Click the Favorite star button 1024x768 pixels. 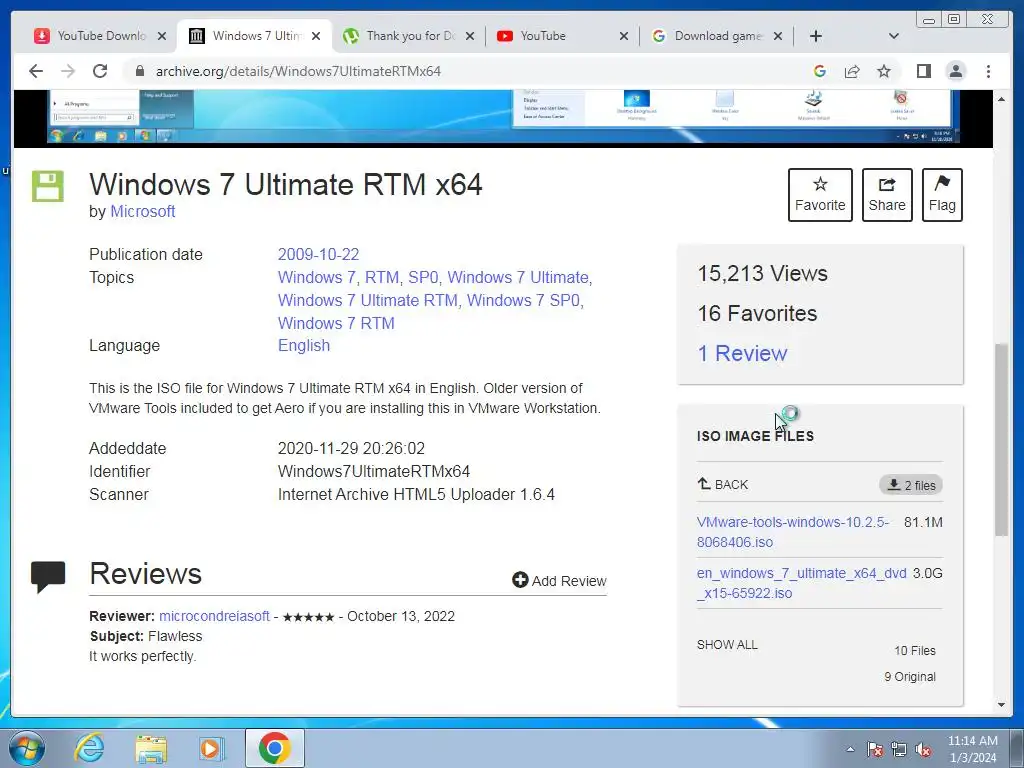[x=820, y=195]
